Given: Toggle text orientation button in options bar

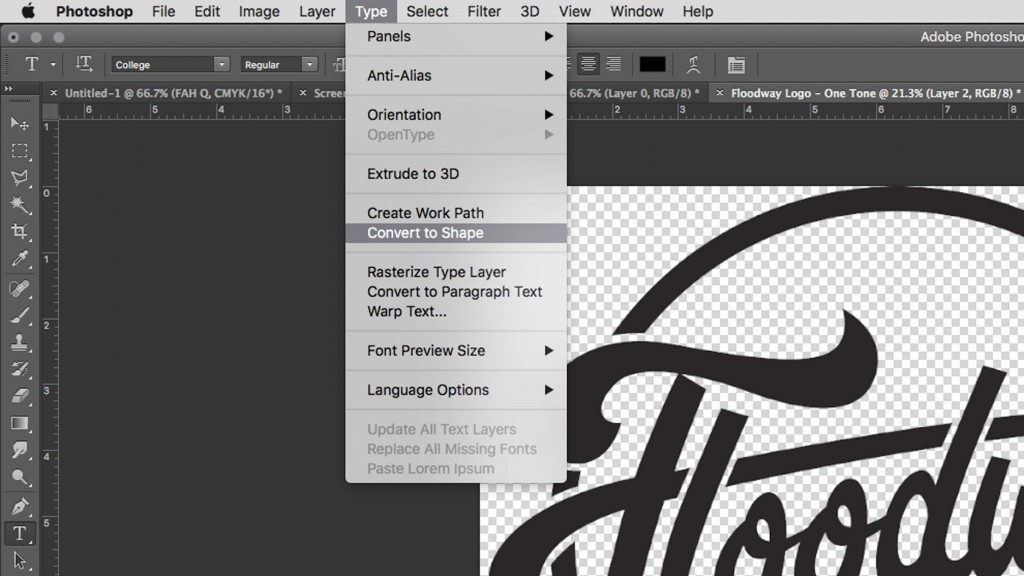Looking at the screenshot, I should click(84, 64).
